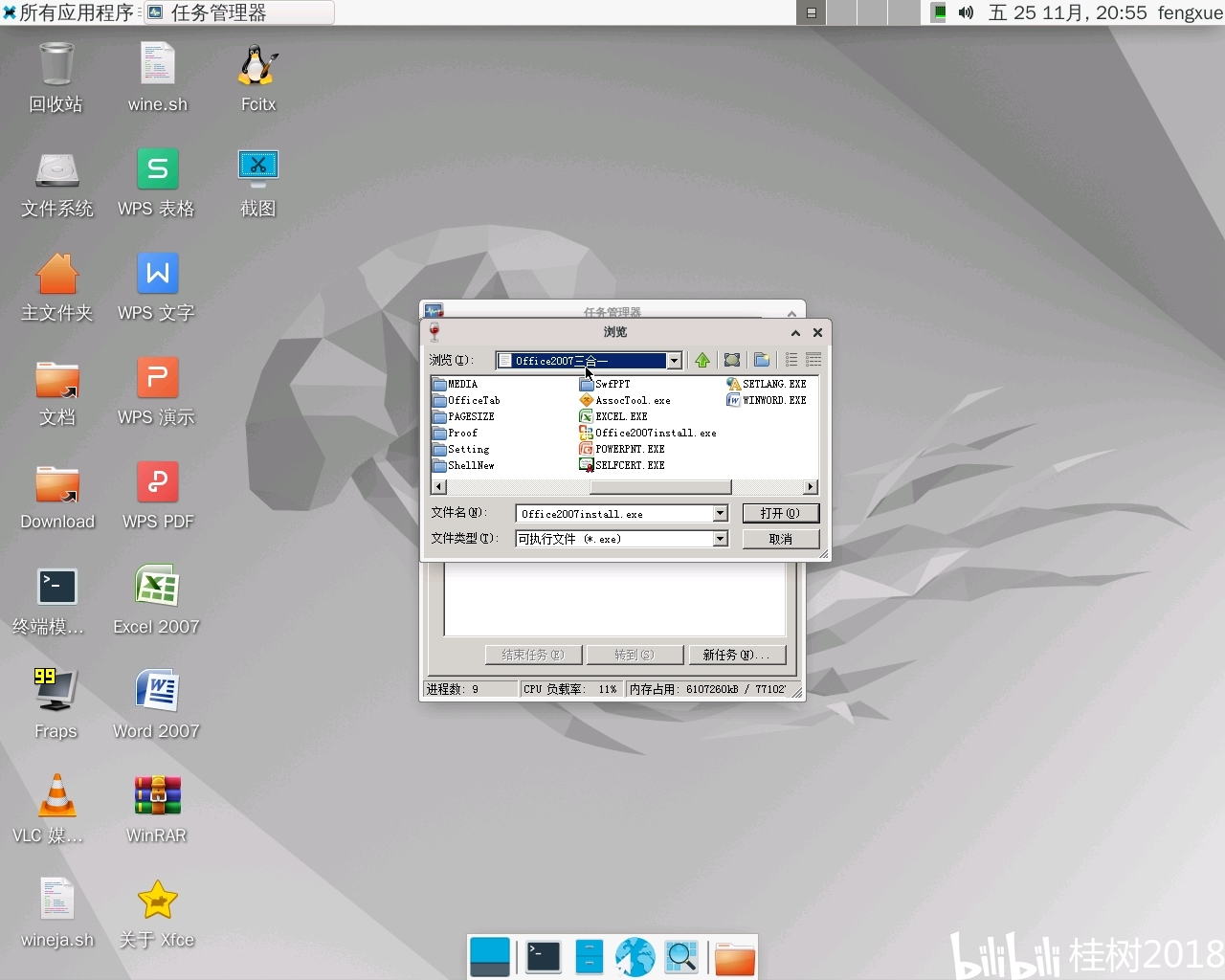Screen dimensions: 1225x980
Task: Launch WinRAR from the desktop
Action: click(x=157, y=810)
